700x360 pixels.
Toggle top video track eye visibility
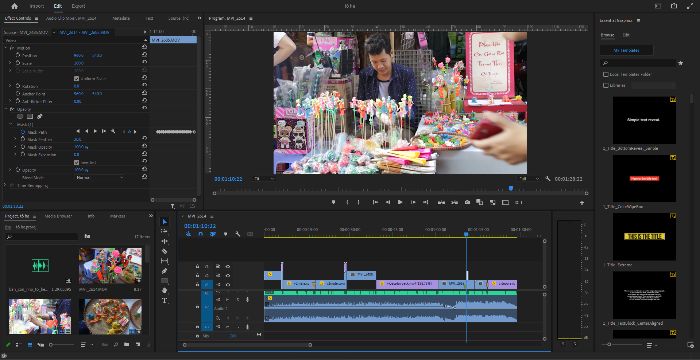[x=228, y=267]
